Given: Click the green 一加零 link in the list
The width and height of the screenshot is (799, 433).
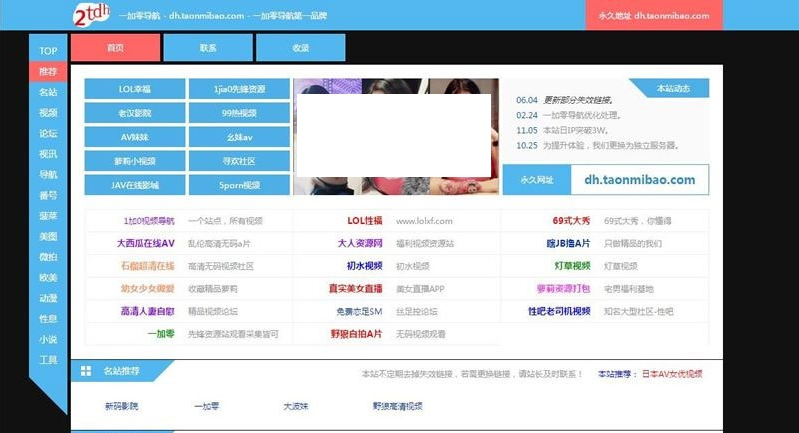Looking at the screenshot, I should 161,334.
